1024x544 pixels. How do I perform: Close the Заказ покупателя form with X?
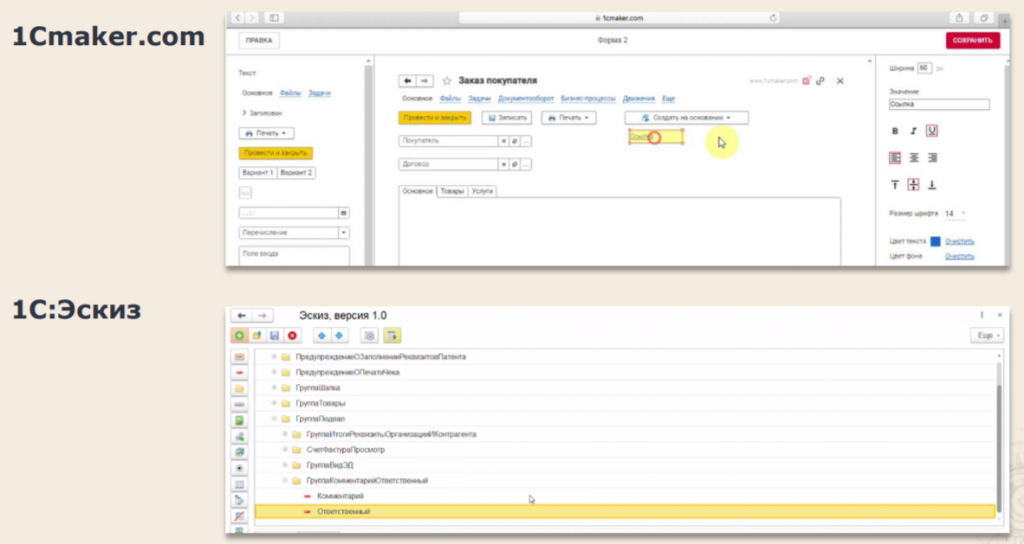840,81
